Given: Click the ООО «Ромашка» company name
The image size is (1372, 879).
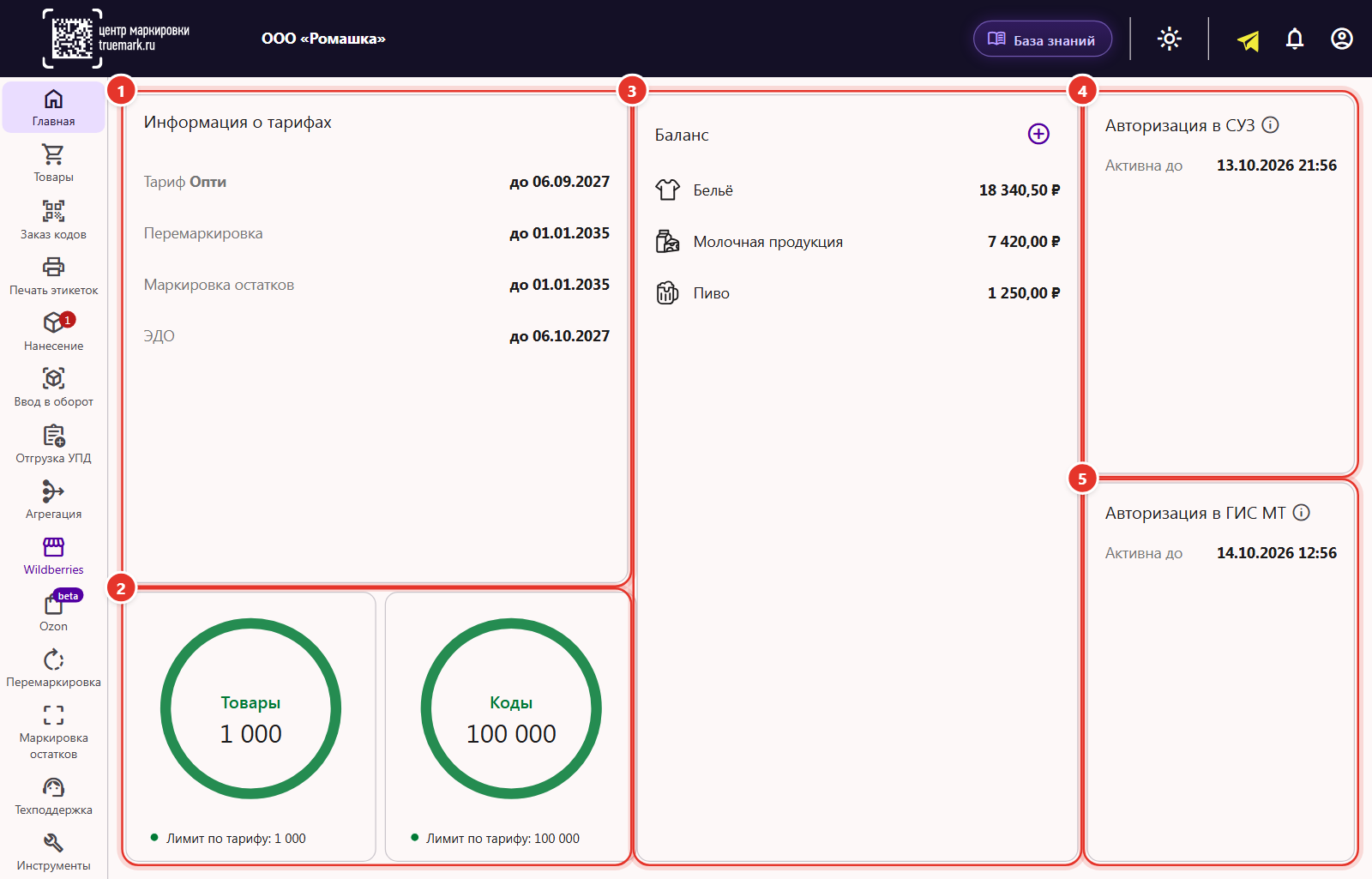Looking at the screenshot, I should pos(323,39).
